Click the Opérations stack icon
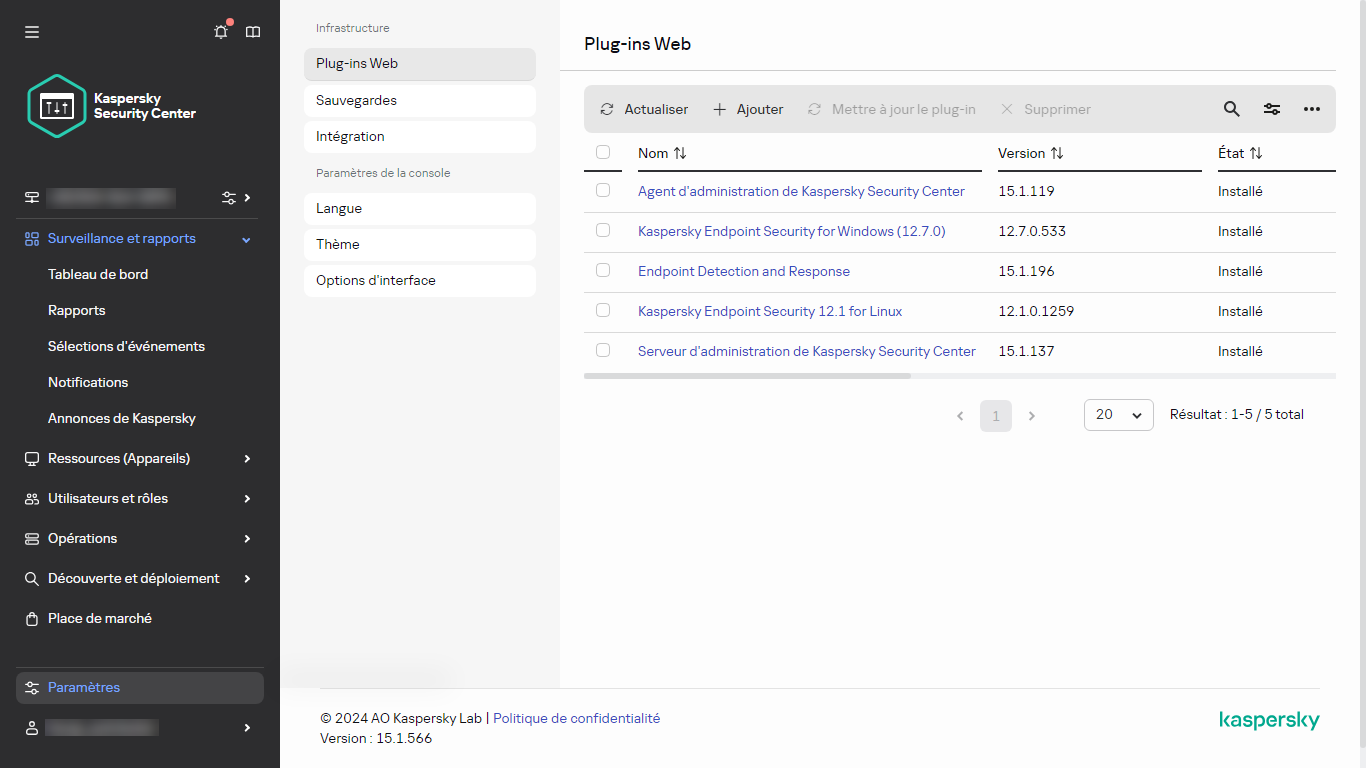Image resolution: width=1366 pixels, height=768 pixels. [32, 538]
